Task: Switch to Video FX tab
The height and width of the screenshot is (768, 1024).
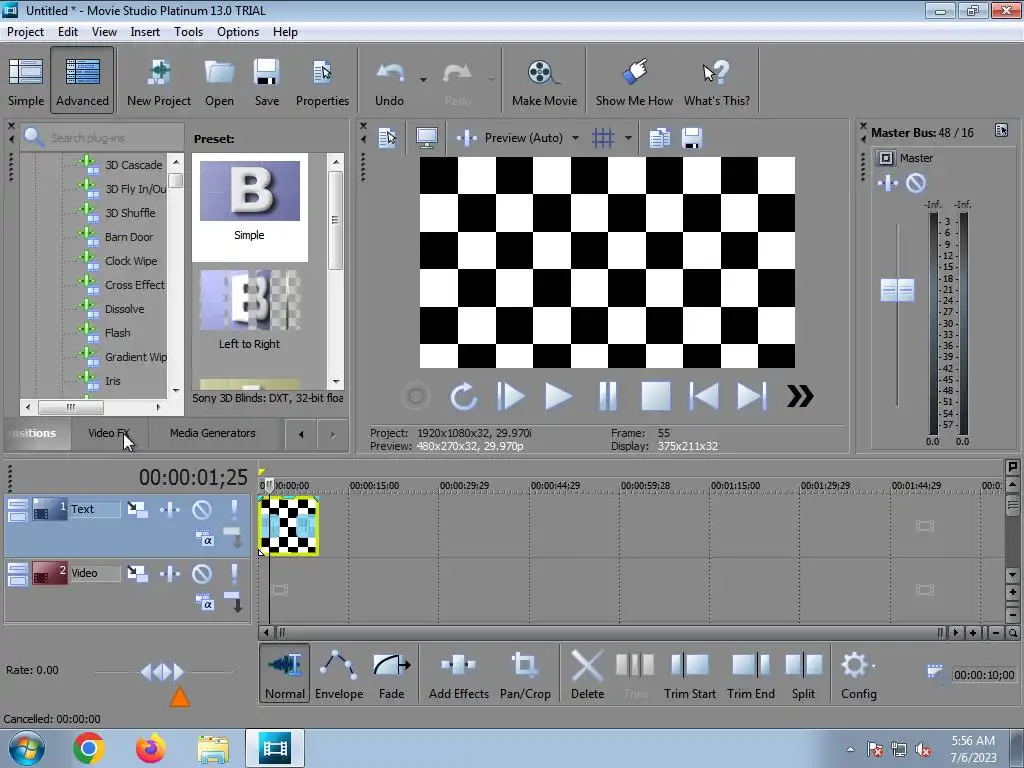Action: coord(109,433)
